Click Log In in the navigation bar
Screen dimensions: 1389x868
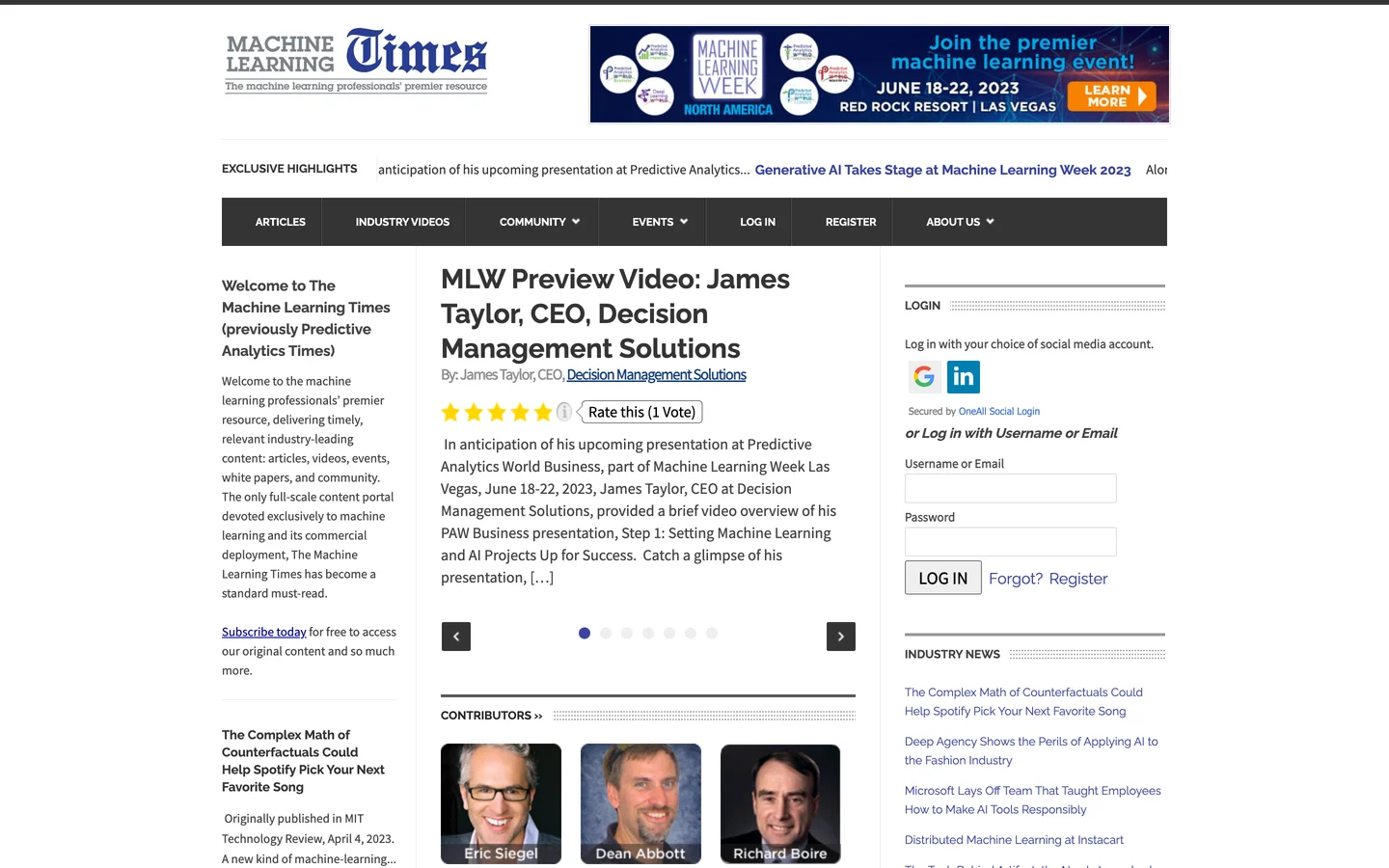point(757,222)
